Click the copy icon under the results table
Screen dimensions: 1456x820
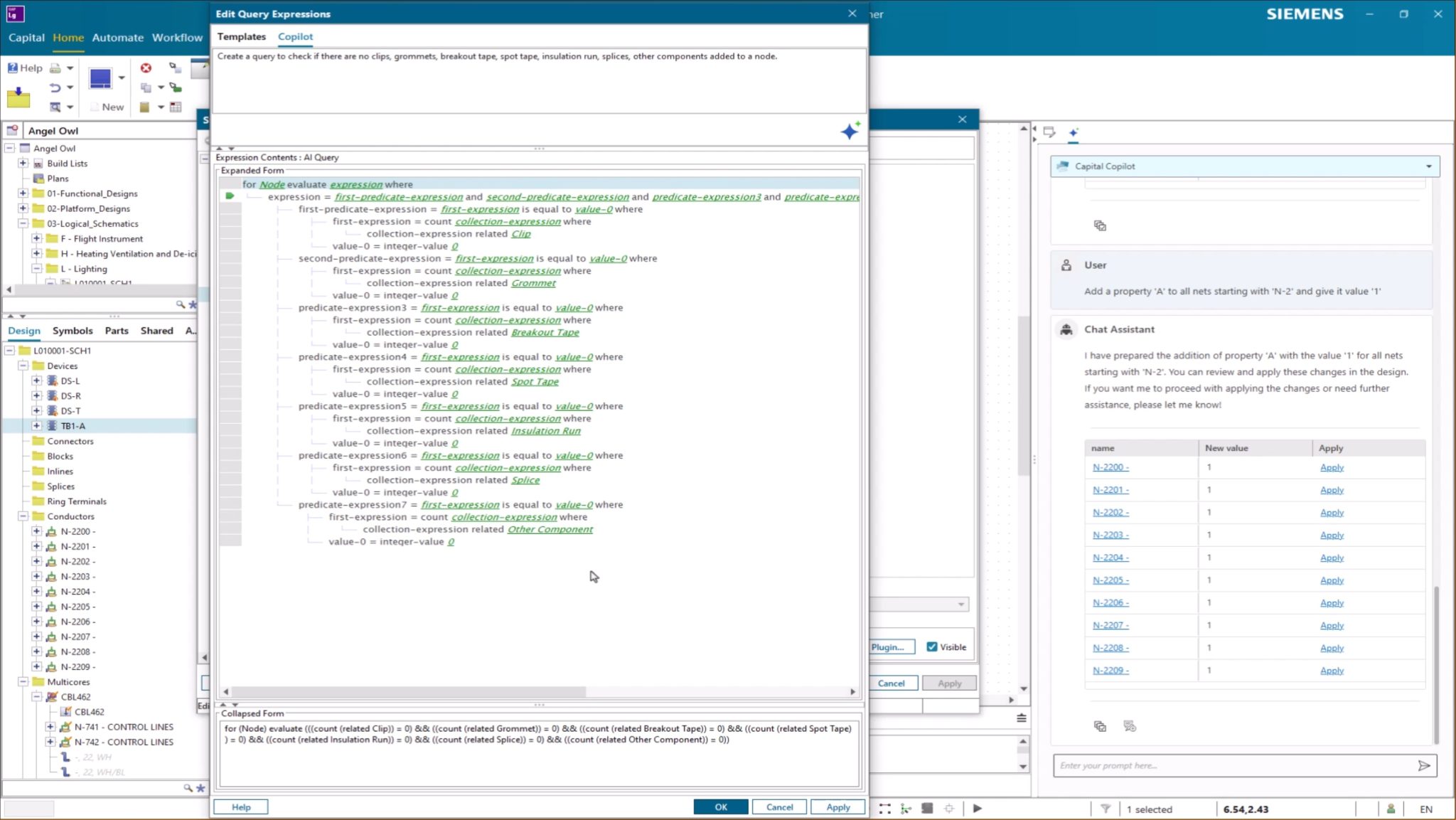pyautogui.click(x=1100, y=726)
